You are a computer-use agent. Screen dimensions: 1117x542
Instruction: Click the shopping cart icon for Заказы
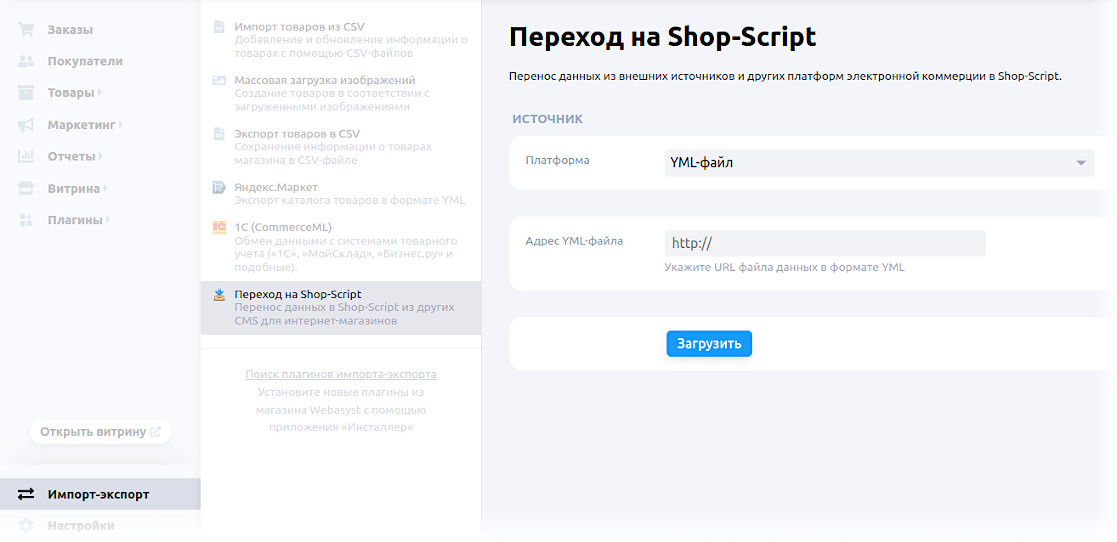(26, 29)
